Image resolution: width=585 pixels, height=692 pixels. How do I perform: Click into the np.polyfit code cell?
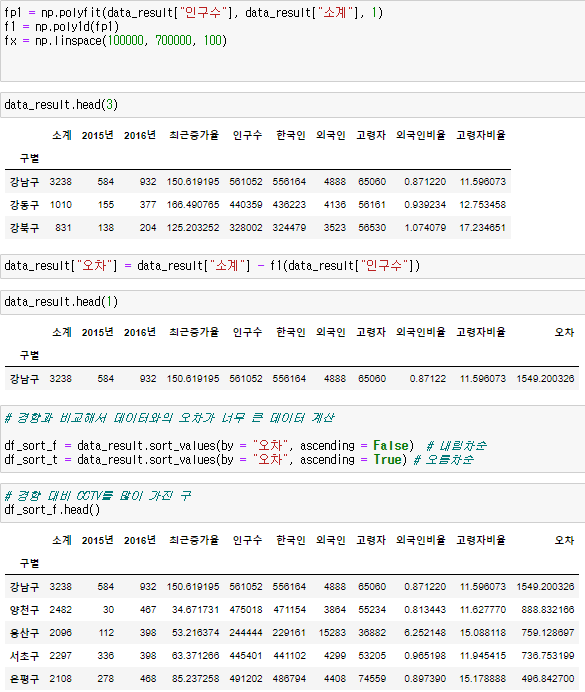click(x=292, y=40)
